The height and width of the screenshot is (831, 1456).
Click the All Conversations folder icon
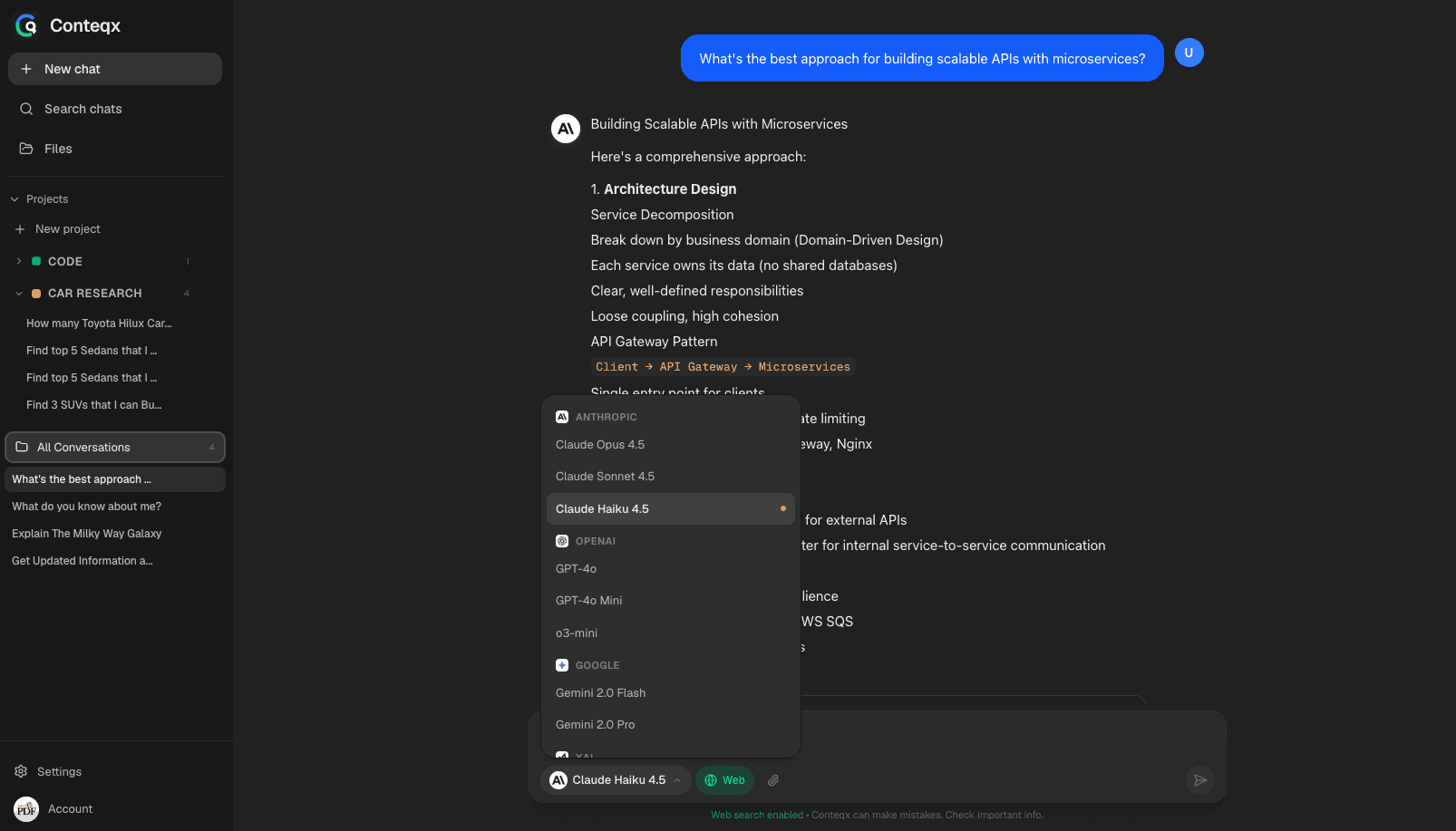click(21, 447)
